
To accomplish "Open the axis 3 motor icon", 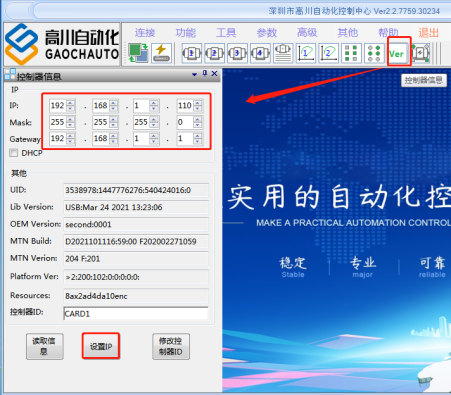I will [x=237, y=53].
